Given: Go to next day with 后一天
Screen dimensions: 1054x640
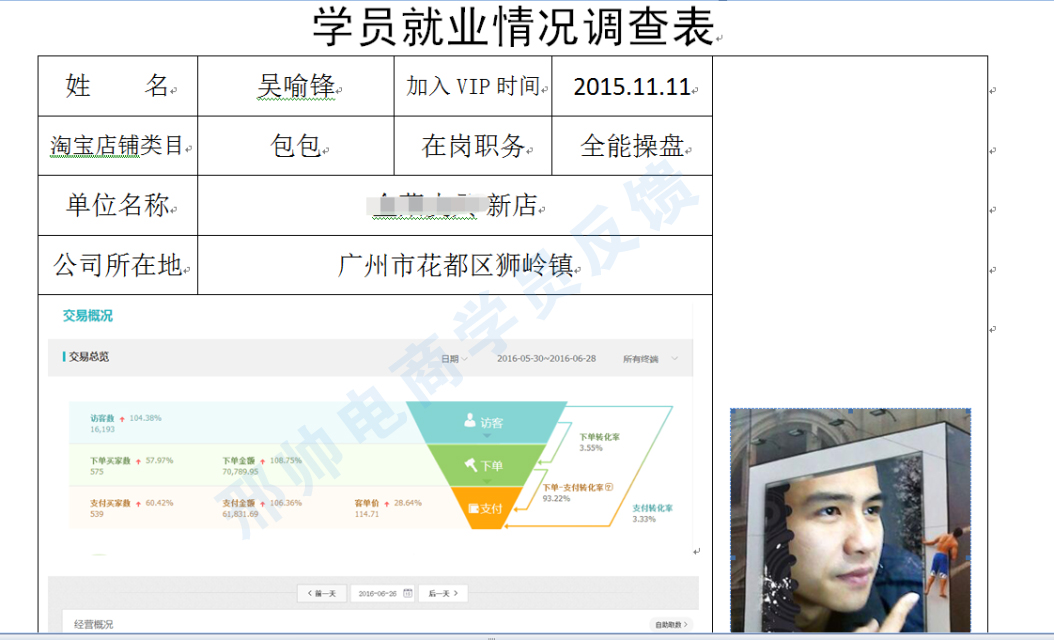Looking at the screenshot, I should (x=443, y=593).
